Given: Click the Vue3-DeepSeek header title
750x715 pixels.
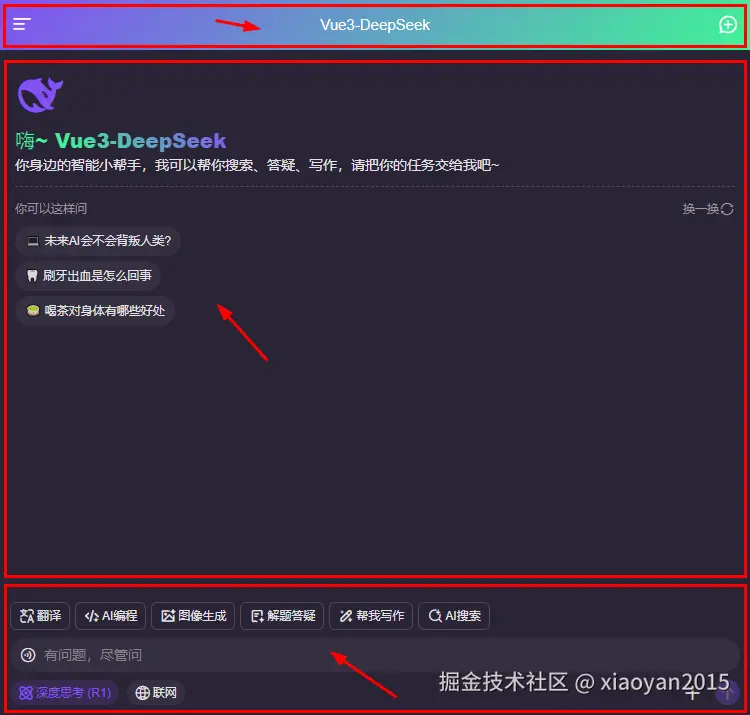Looking at the screenshot, I should (x=375, y=25).
